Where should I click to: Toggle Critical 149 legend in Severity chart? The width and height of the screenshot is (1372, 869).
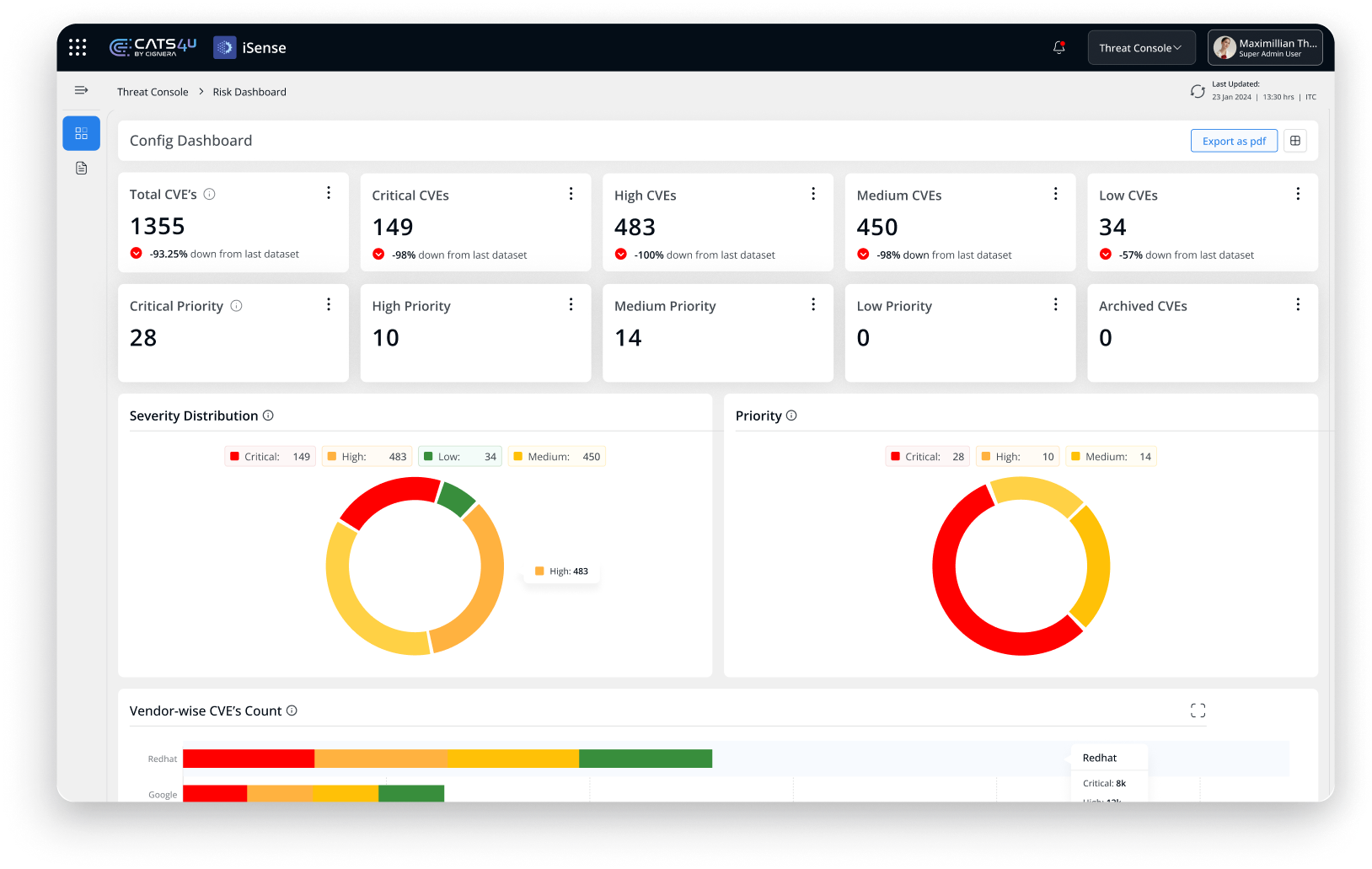pyautogui.click(x=270, y=457)
